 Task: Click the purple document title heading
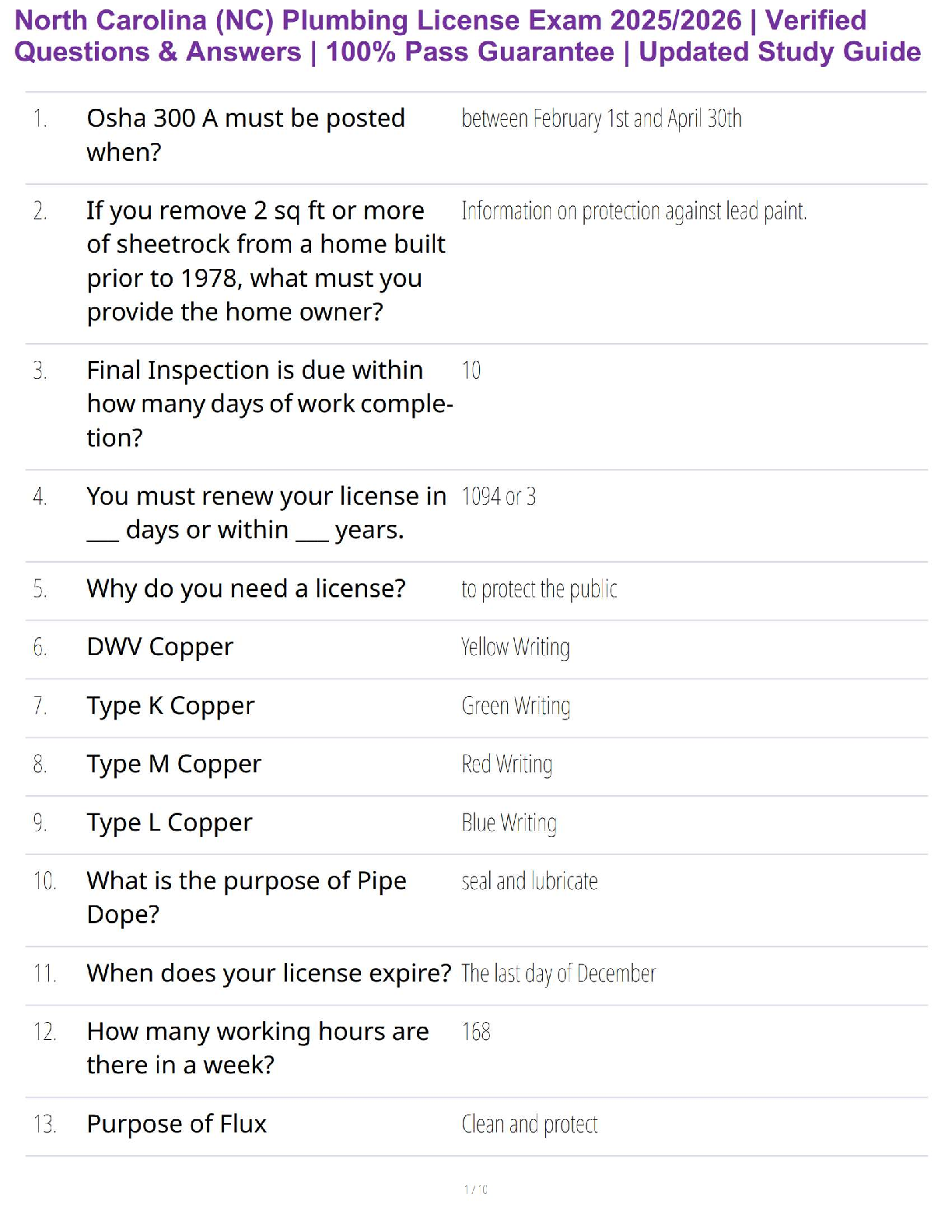pyautogui.click(x=467, y=36)
